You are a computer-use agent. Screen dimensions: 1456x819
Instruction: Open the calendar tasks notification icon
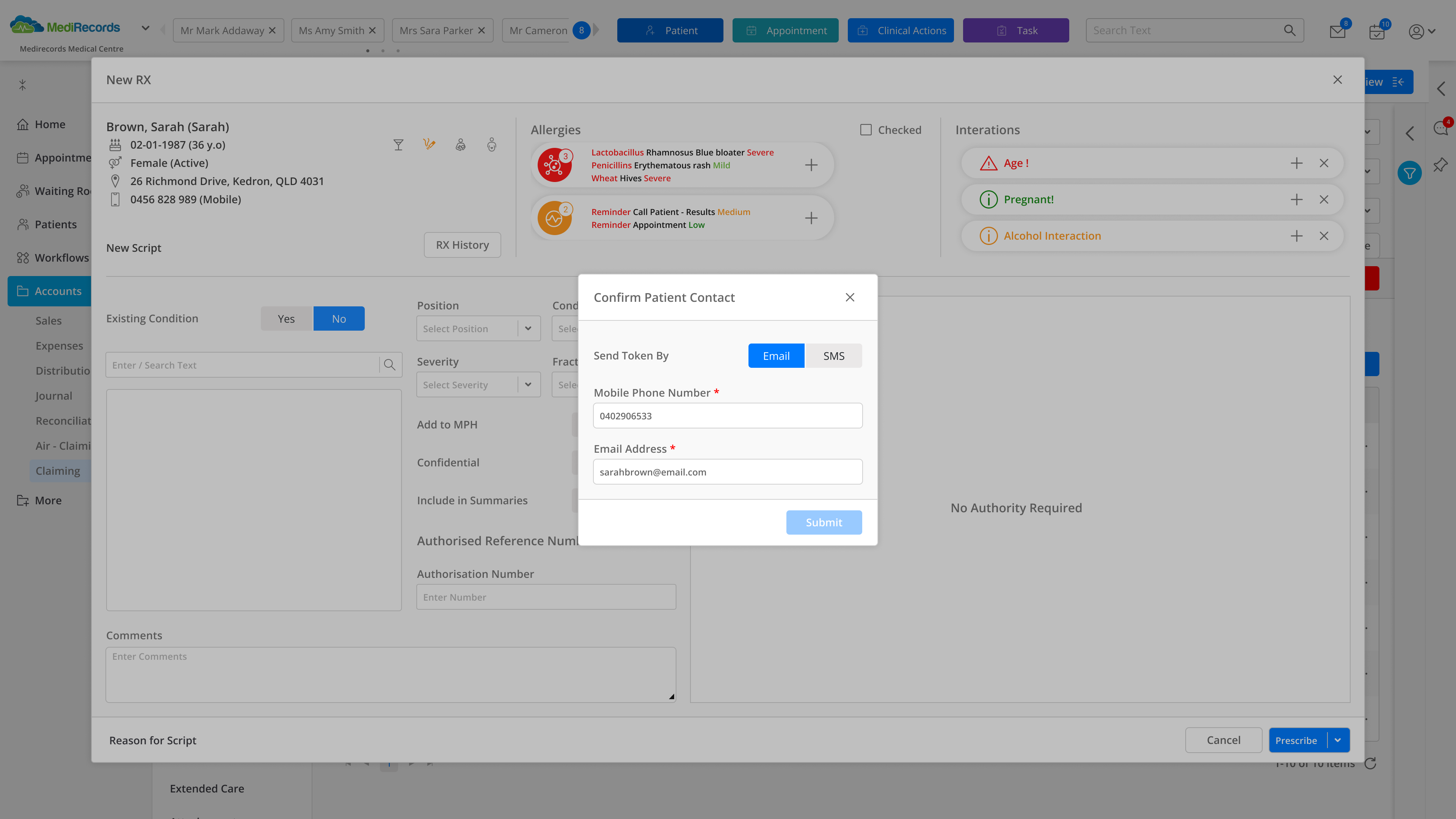point(1377,31)
